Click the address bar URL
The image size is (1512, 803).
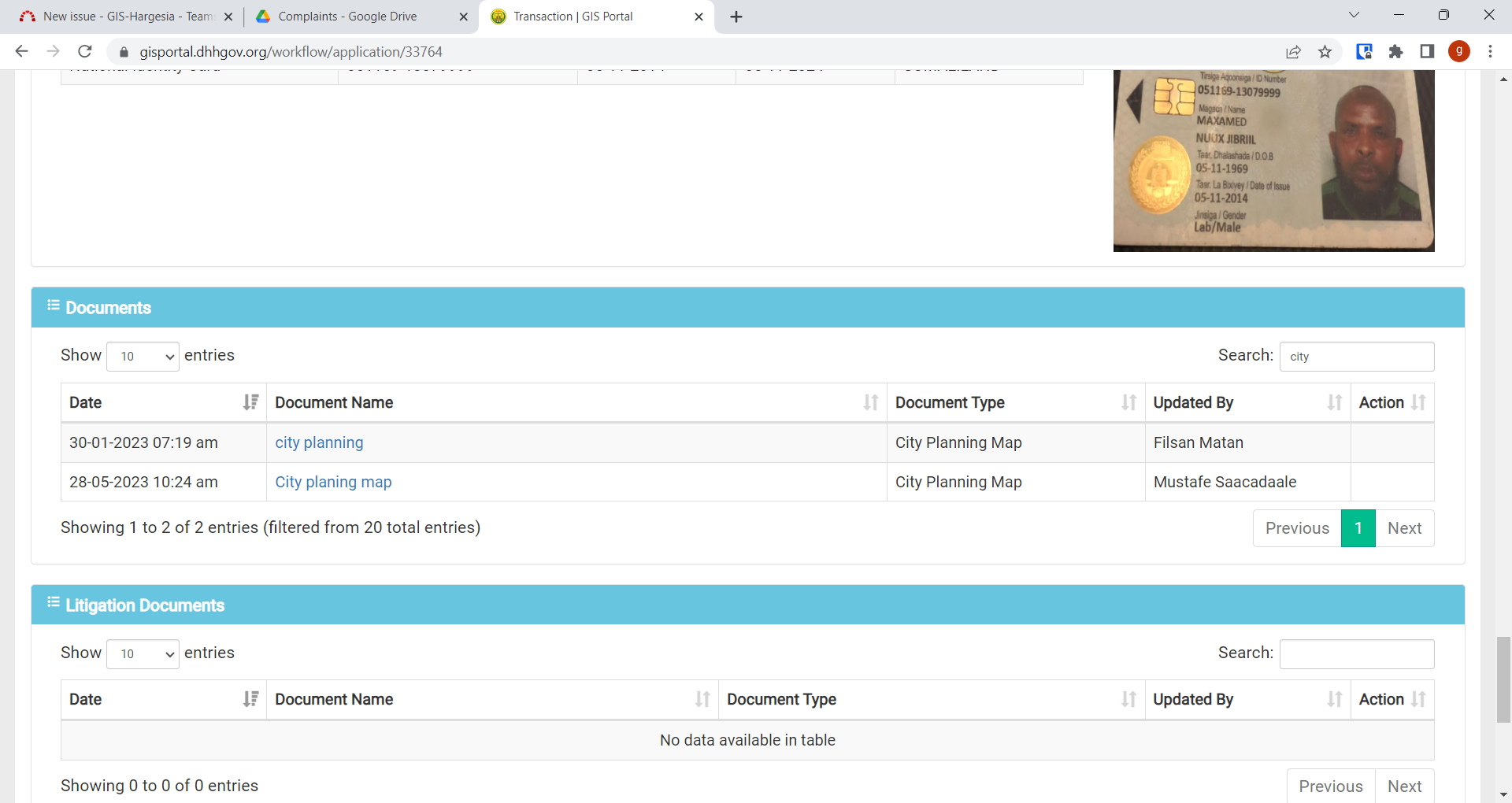click(291, 52)
